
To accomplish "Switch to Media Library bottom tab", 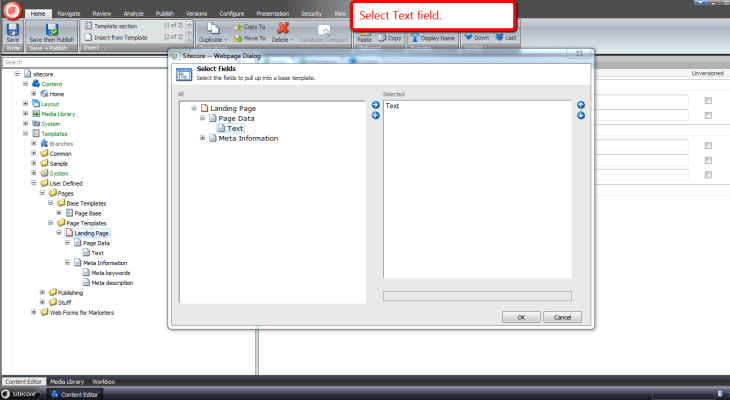I will coord(67,381).
